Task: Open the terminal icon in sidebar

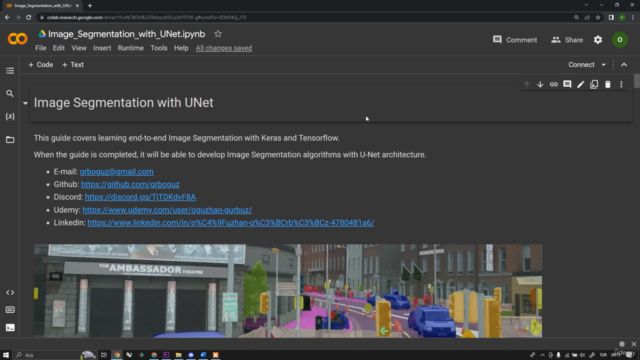Action: point(10,328)
